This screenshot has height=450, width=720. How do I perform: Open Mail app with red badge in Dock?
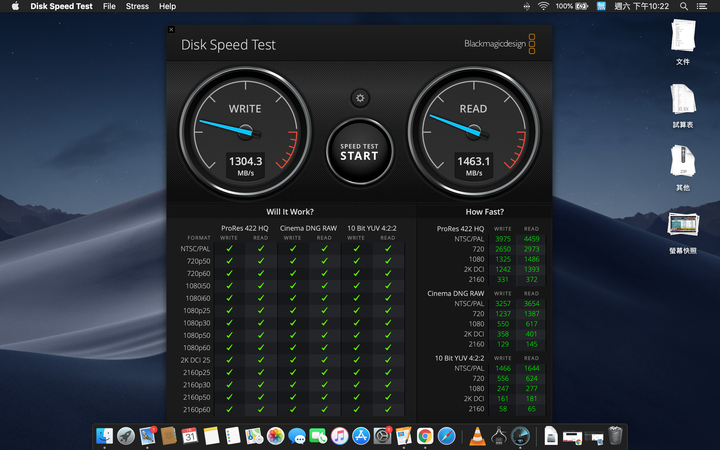[x=147, y=436]
